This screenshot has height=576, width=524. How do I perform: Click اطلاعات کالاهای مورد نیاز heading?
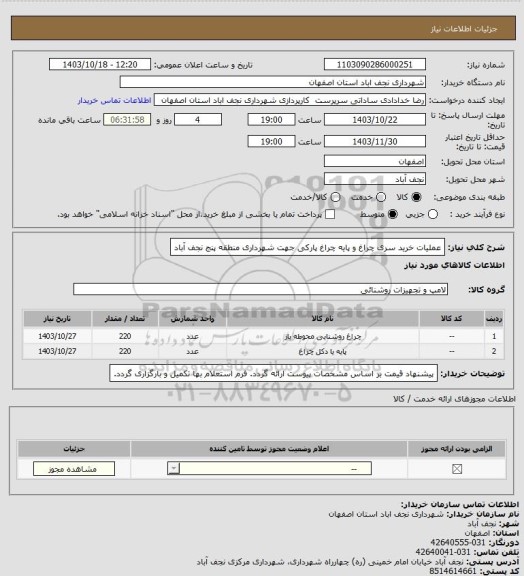454,265
